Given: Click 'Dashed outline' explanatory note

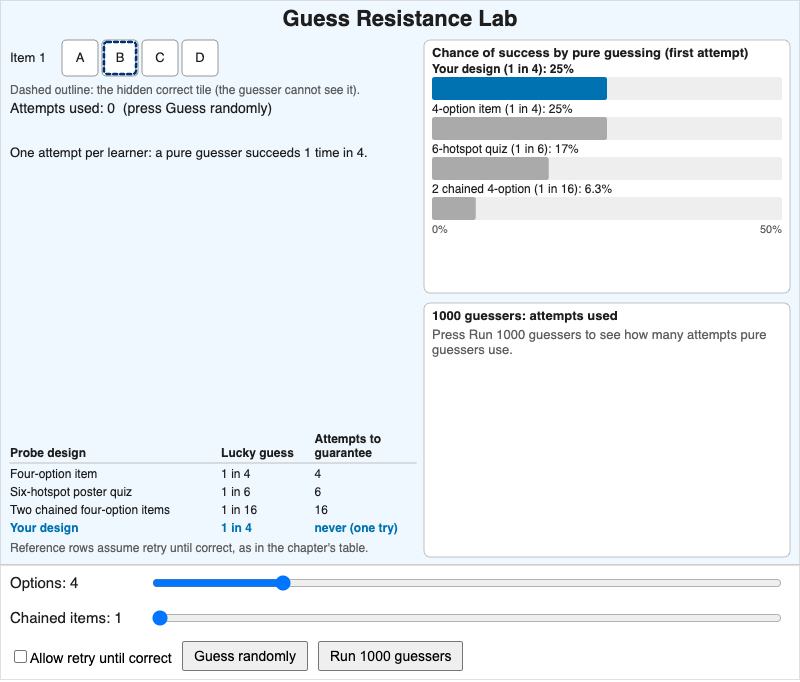Looking at the screenshot, I should point(185,90).
